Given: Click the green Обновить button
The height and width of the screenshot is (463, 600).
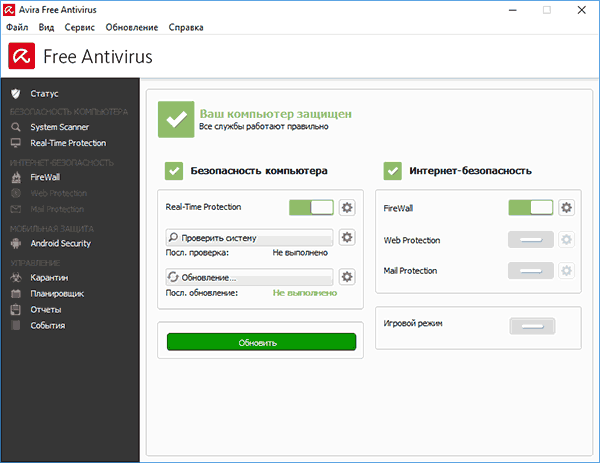Looking at the screenshot, I should point(260,342).
